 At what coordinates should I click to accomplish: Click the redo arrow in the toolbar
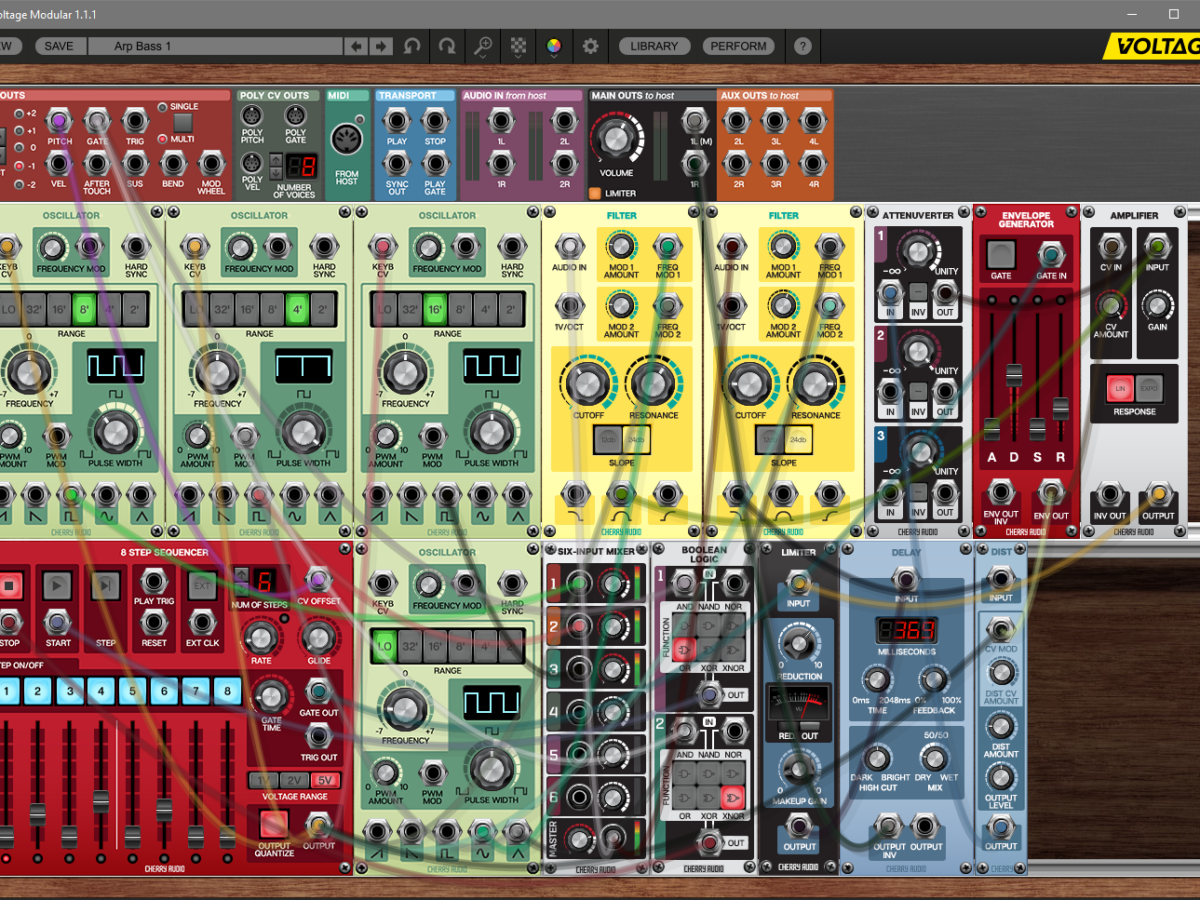[447, 46]
